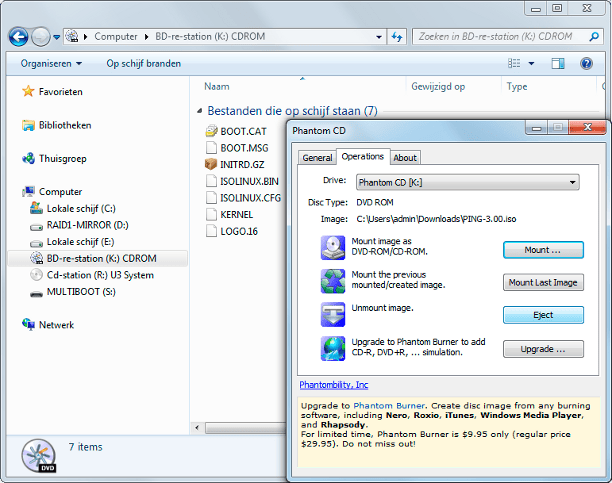The width and height of the screenshot is (612, 483).
Task: Open MULTIBOOT (S:) drive
Action: [x=81, y=292]
